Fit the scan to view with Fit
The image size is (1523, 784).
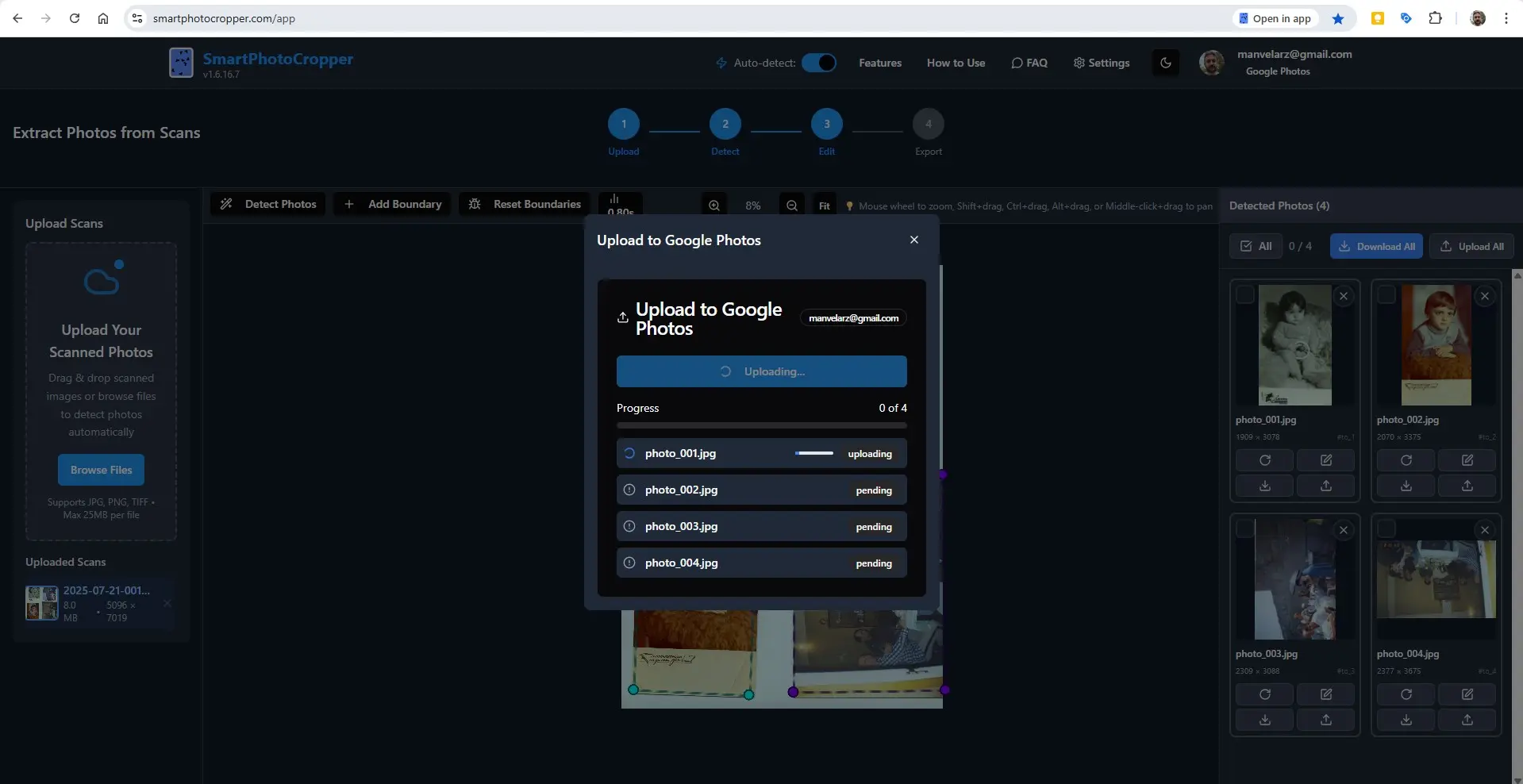pos(825,206)
